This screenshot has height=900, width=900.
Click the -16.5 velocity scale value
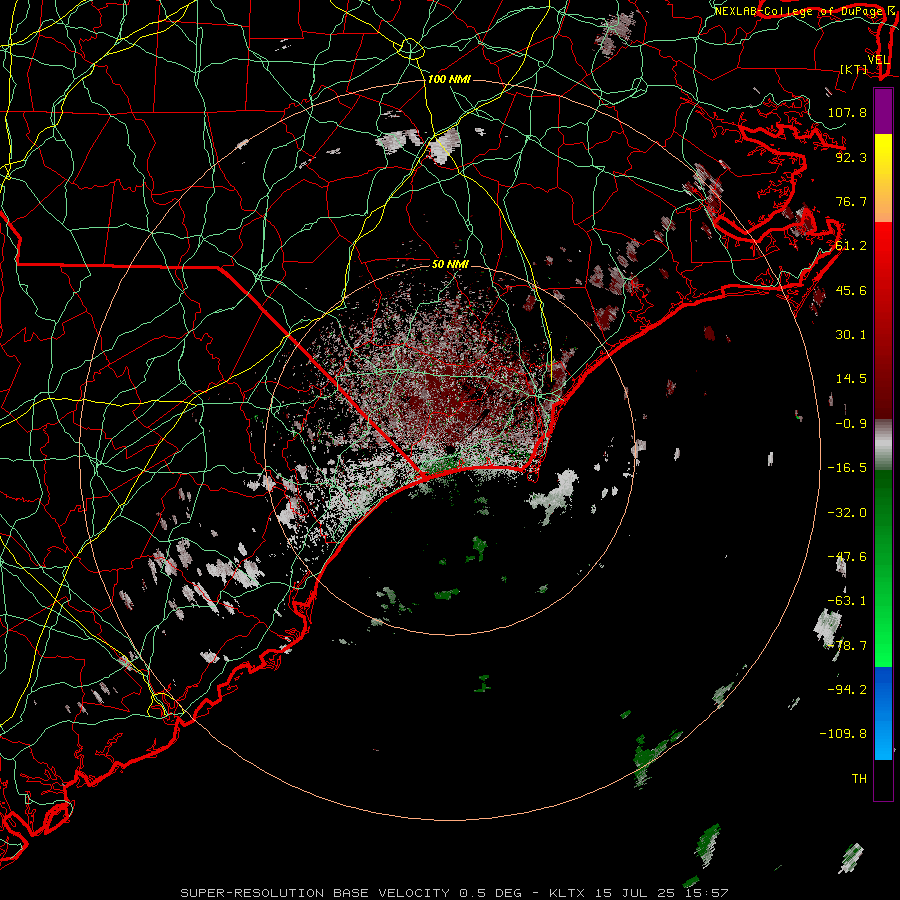click(x=847, y=468)
